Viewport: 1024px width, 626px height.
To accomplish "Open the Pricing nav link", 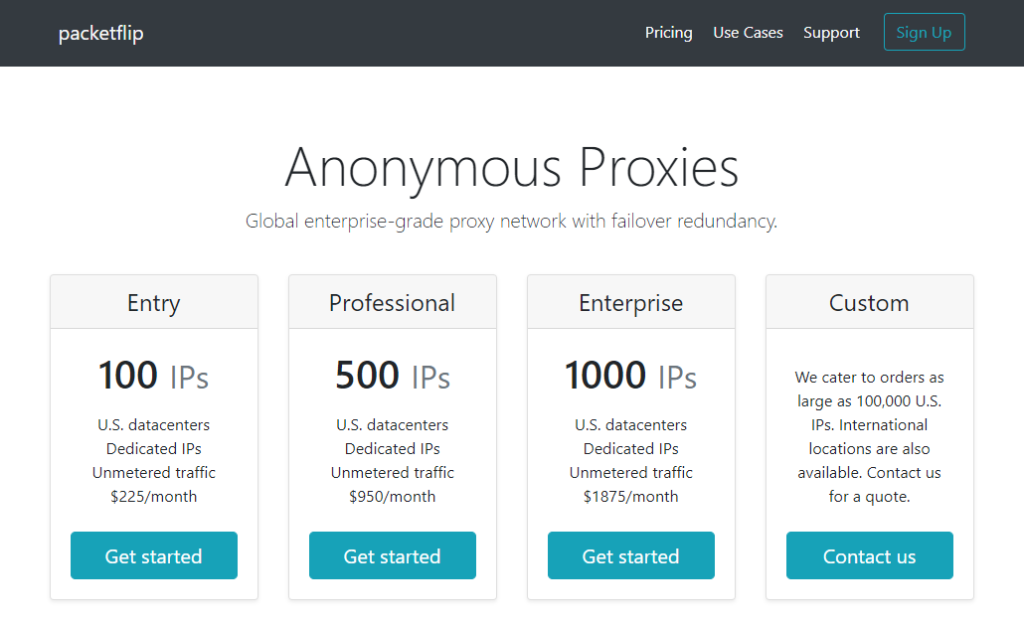I will coord(668,33).
